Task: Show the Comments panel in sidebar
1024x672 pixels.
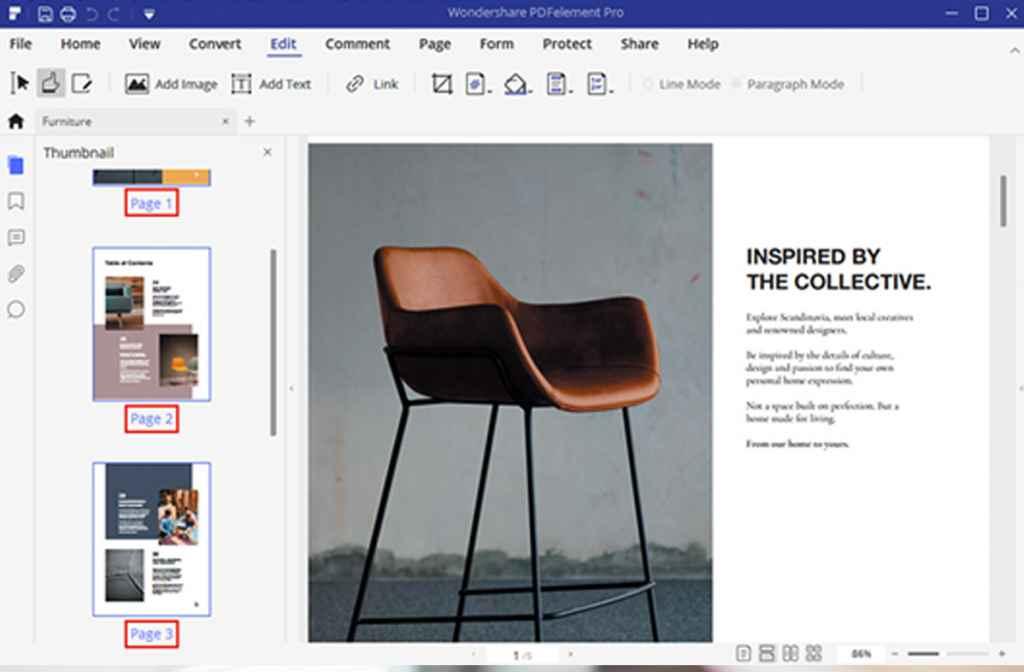Action: [x=16, y=238]
